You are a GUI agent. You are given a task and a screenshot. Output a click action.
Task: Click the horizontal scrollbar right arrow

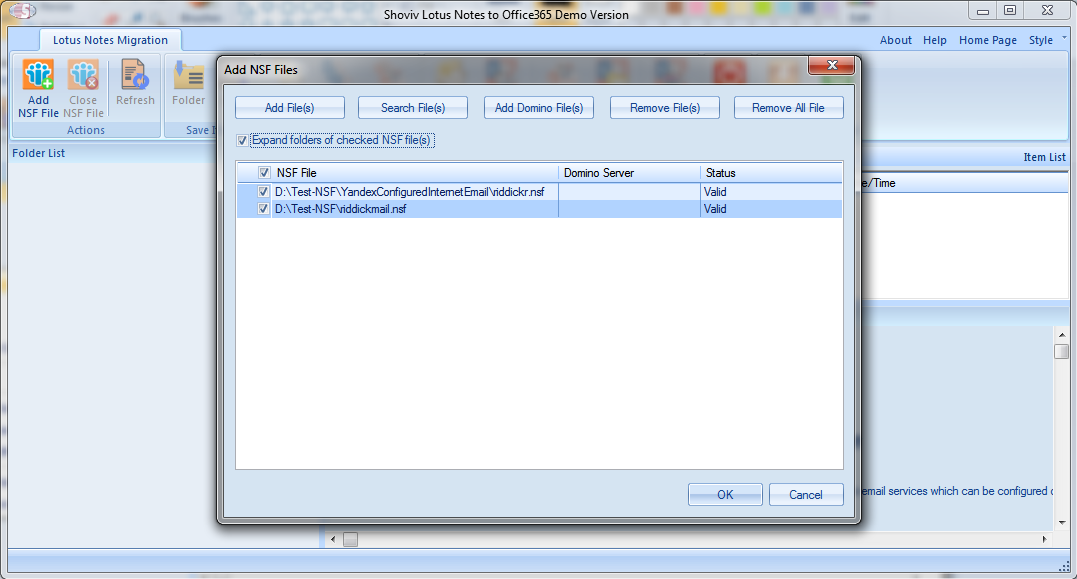(1045, 539)
